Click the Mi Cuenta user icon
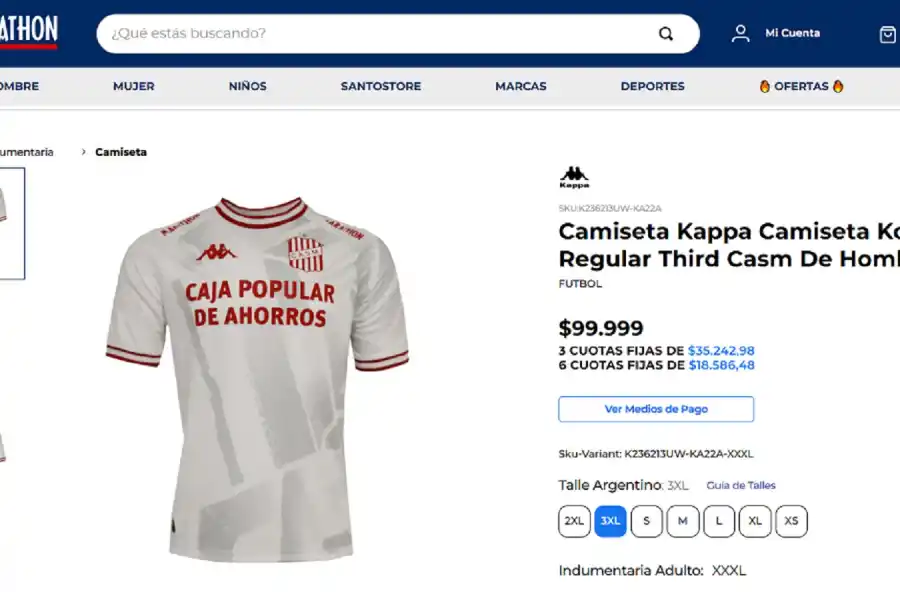The height and width of the screenshot is (600, 900). pyautogui.click(x=740, y=33)
